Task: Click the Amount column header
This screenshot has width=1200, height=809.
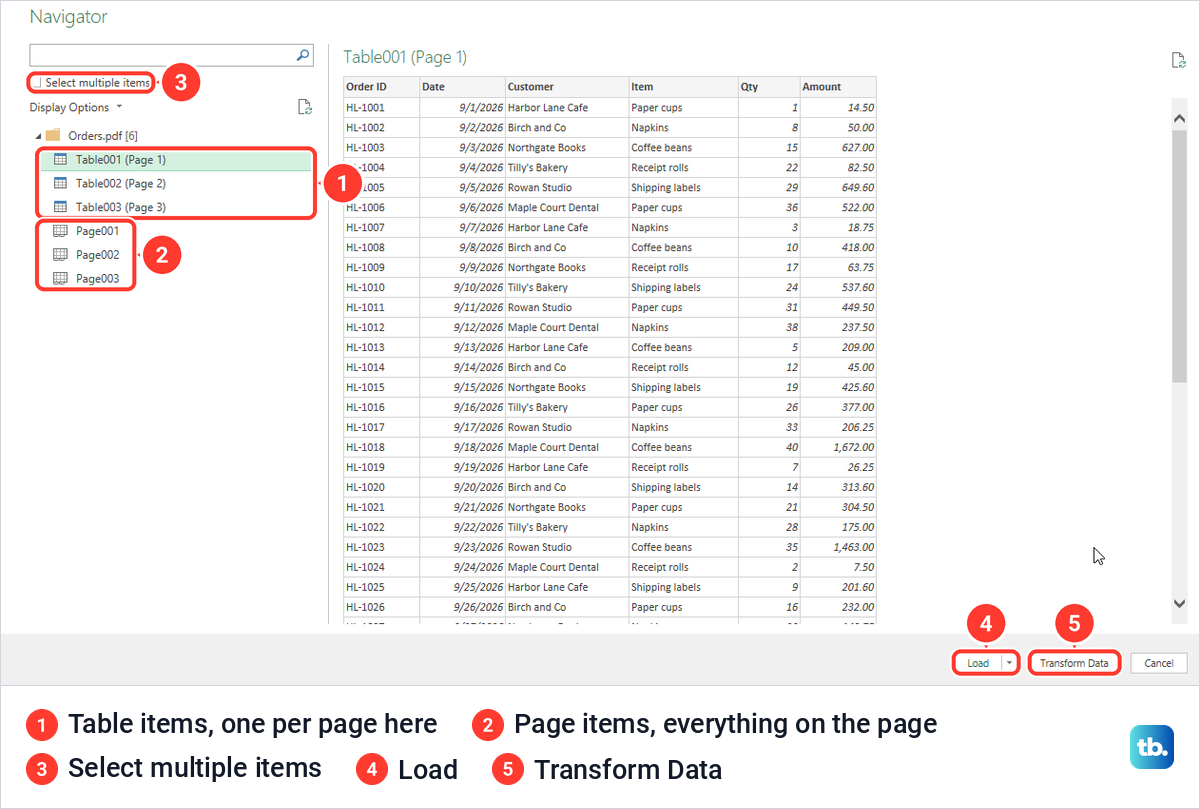Action: (838, 87)
